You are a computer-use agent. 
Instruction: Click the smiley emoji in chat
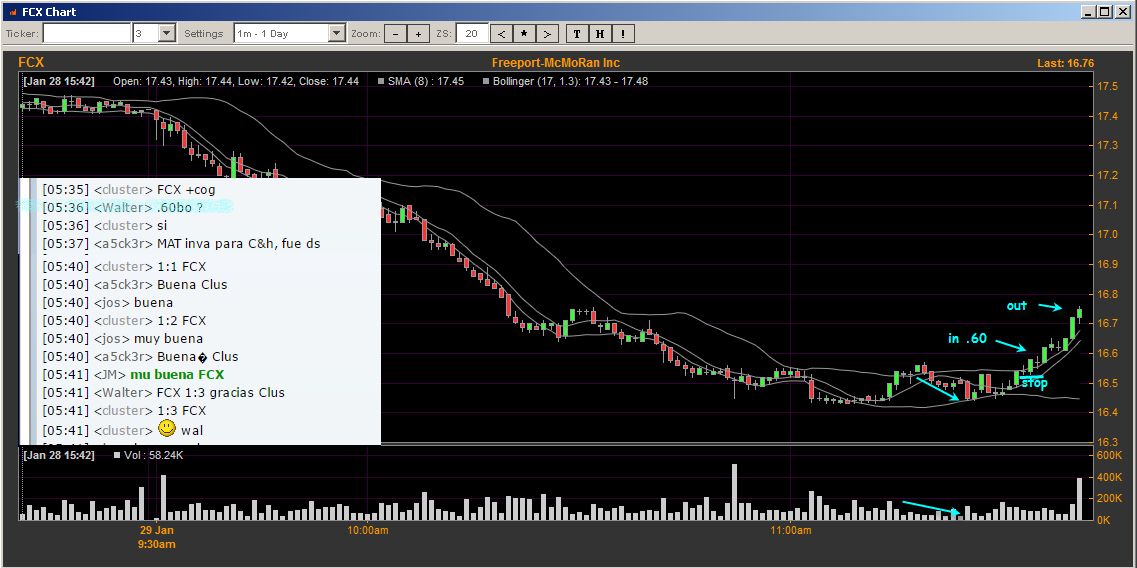click(x=168, y=428)
